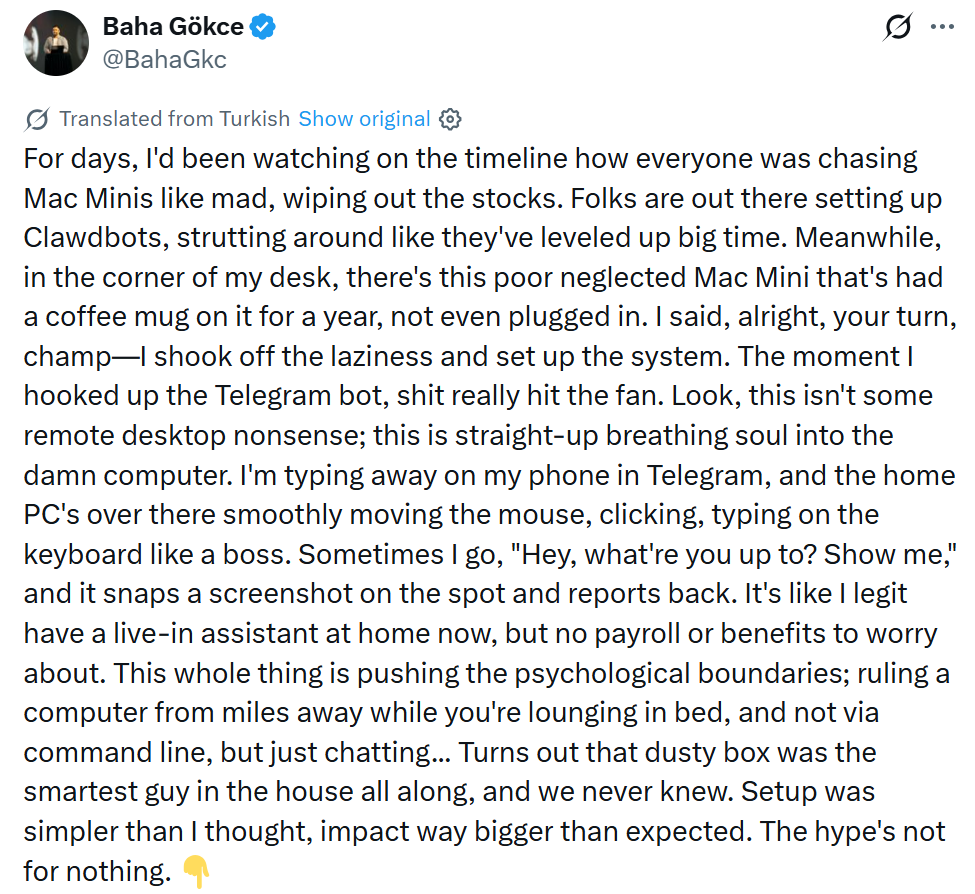The image size is (975, 894).
Task: Open Baha Gökce's profile picture
Action: pyautogui.click(x=56, y=43)
